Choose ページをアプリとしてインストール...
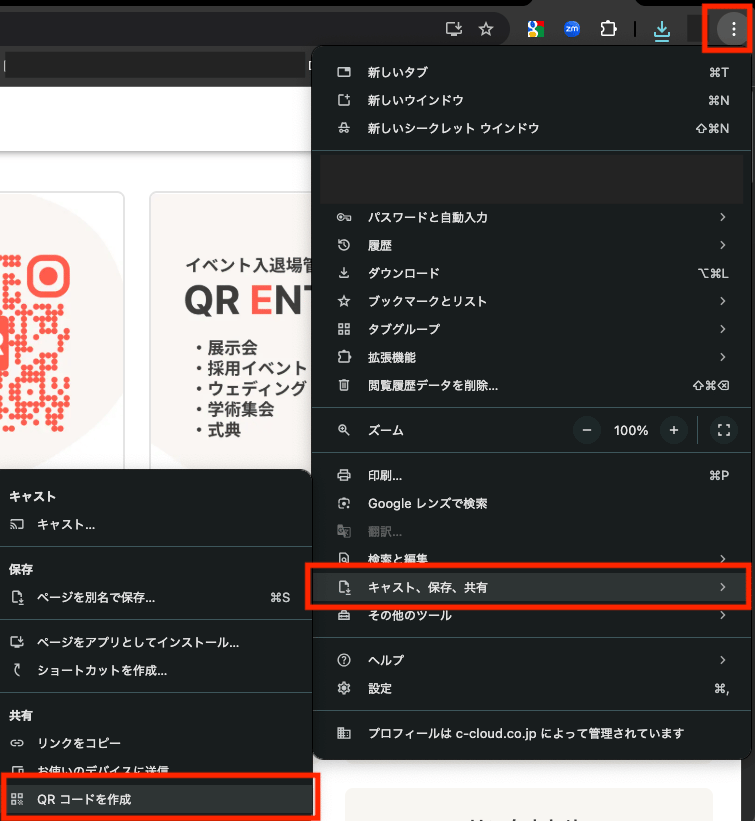The image size is (755, 821). pos(156,642)
